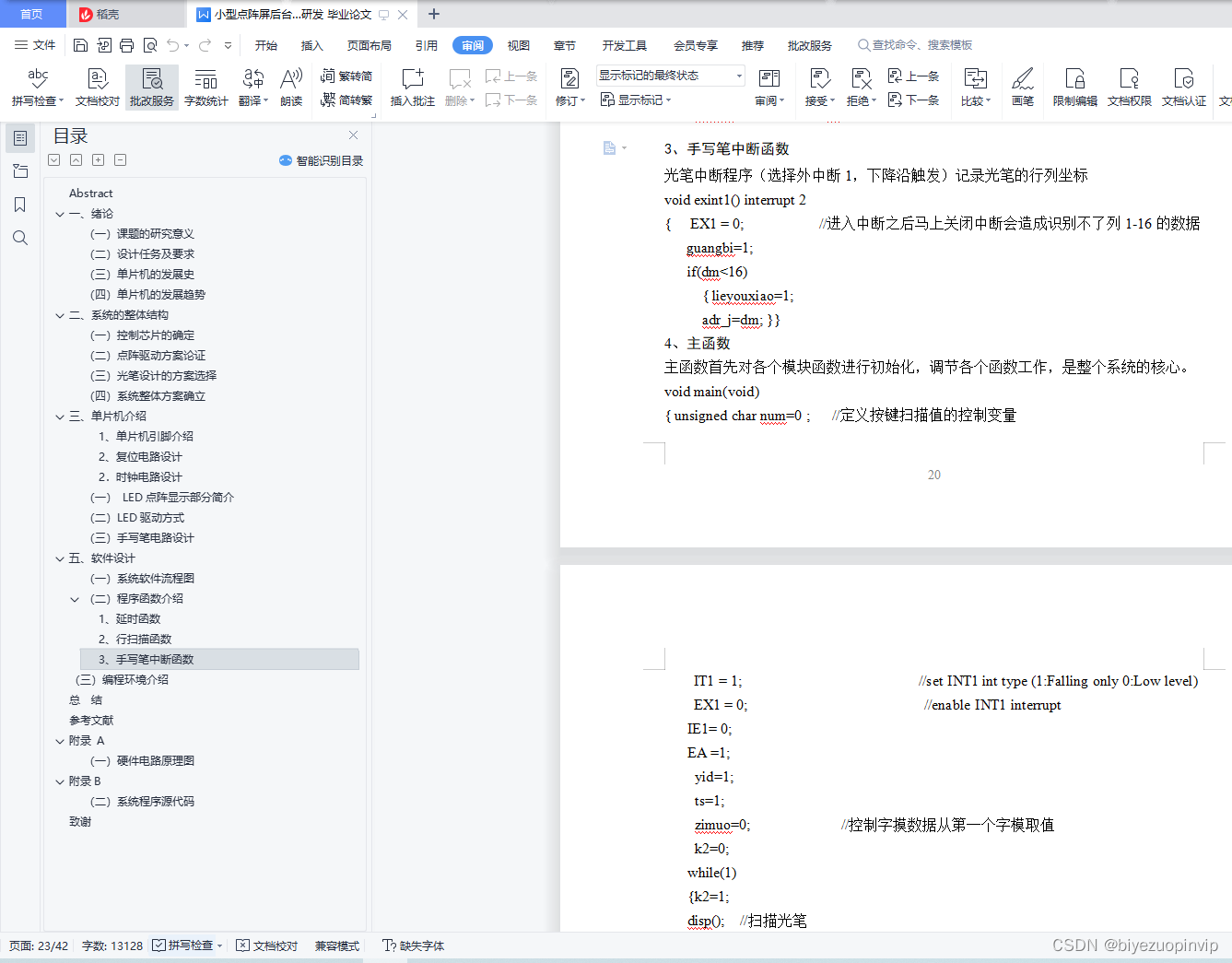Click 缺失字体 missing fonts in status bar
The height and width of the screenshot is (963, 1232).
click(414, 945)
